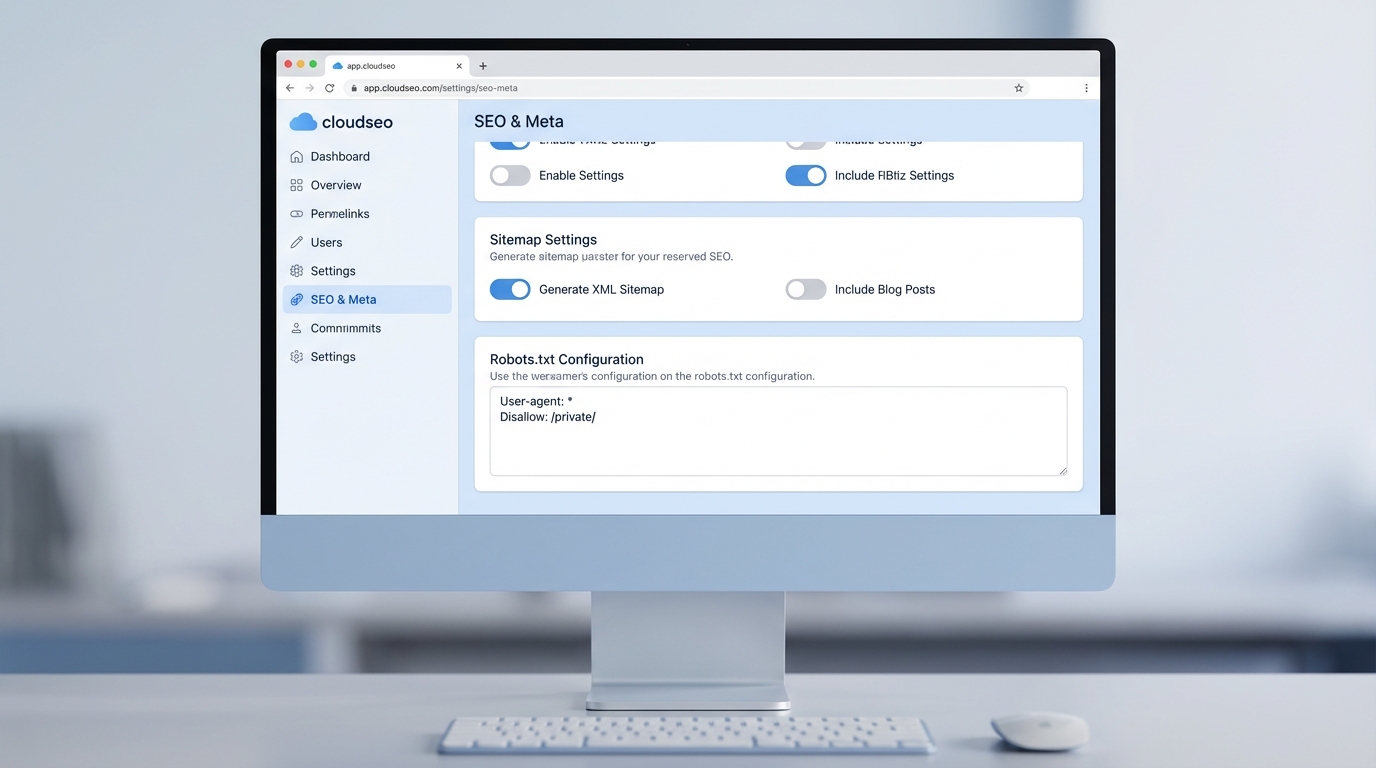
Task: Open a new browser tab
Action: [483, 66]
